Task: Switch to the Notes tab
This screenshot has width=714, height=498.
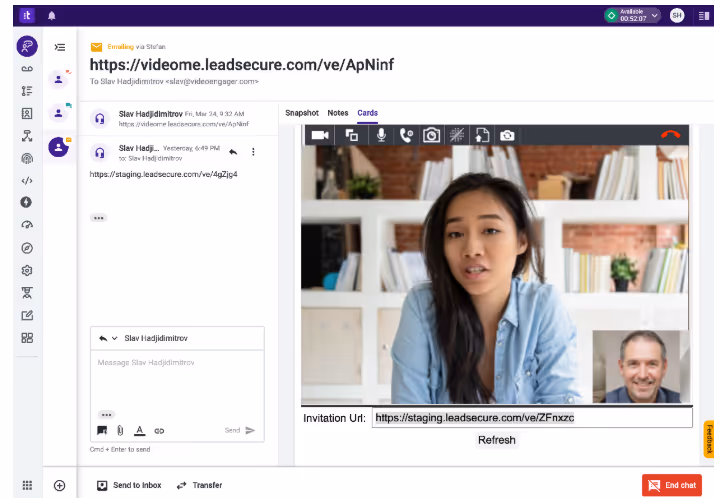Action: click(x=338, y=113)
